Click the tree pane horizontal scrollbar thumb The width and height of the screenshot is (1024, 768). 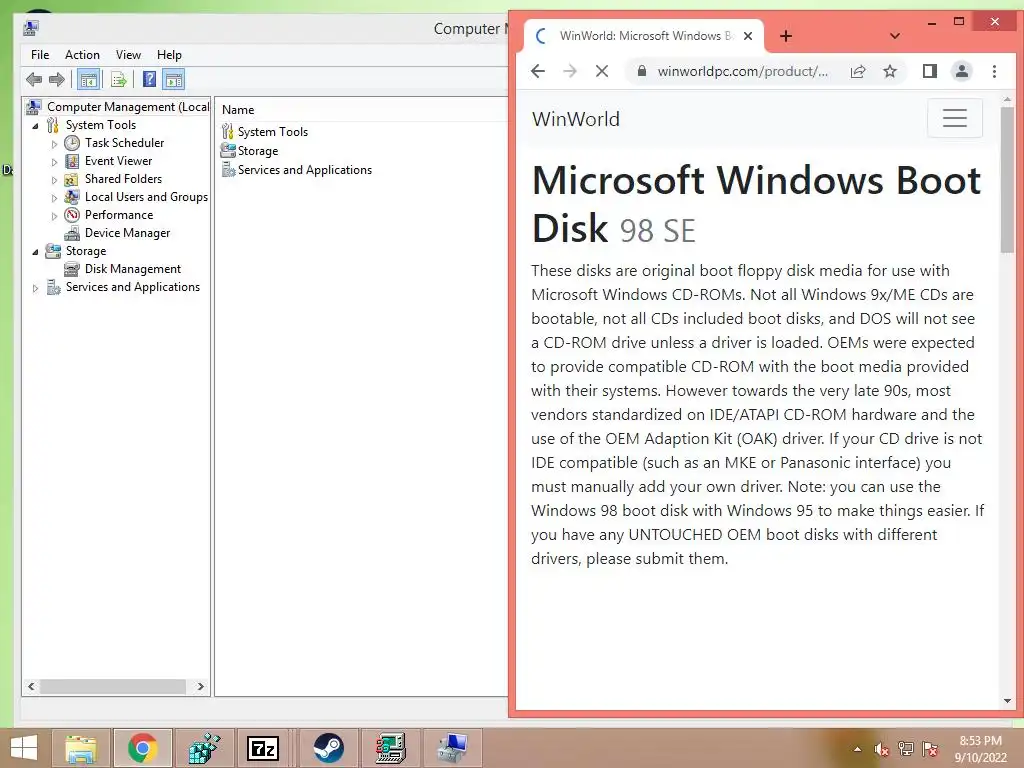[112, 686]
